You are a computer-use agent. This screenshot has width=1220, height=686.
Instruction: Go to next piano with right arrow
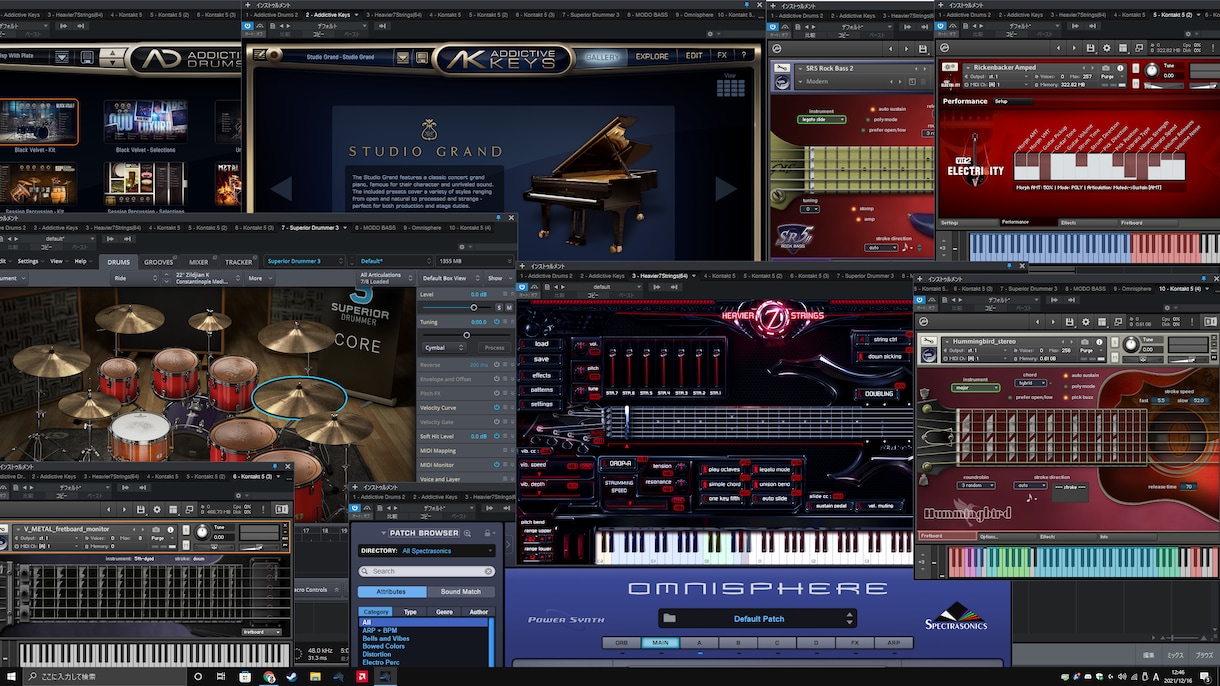pyautogui.click(x=725, y=187)
